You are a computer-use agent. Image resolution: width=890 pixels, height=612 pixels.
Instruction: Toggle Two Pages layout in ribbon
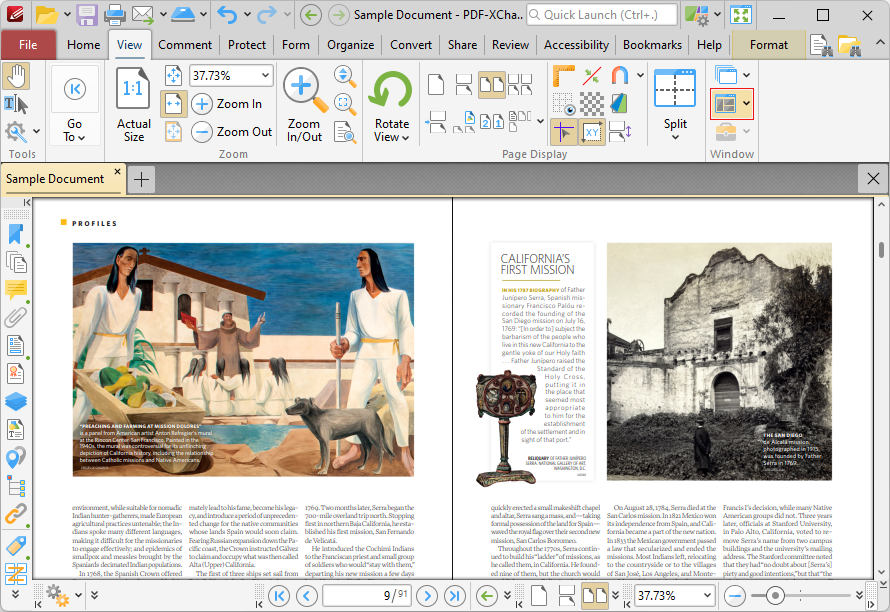point(492,85)
